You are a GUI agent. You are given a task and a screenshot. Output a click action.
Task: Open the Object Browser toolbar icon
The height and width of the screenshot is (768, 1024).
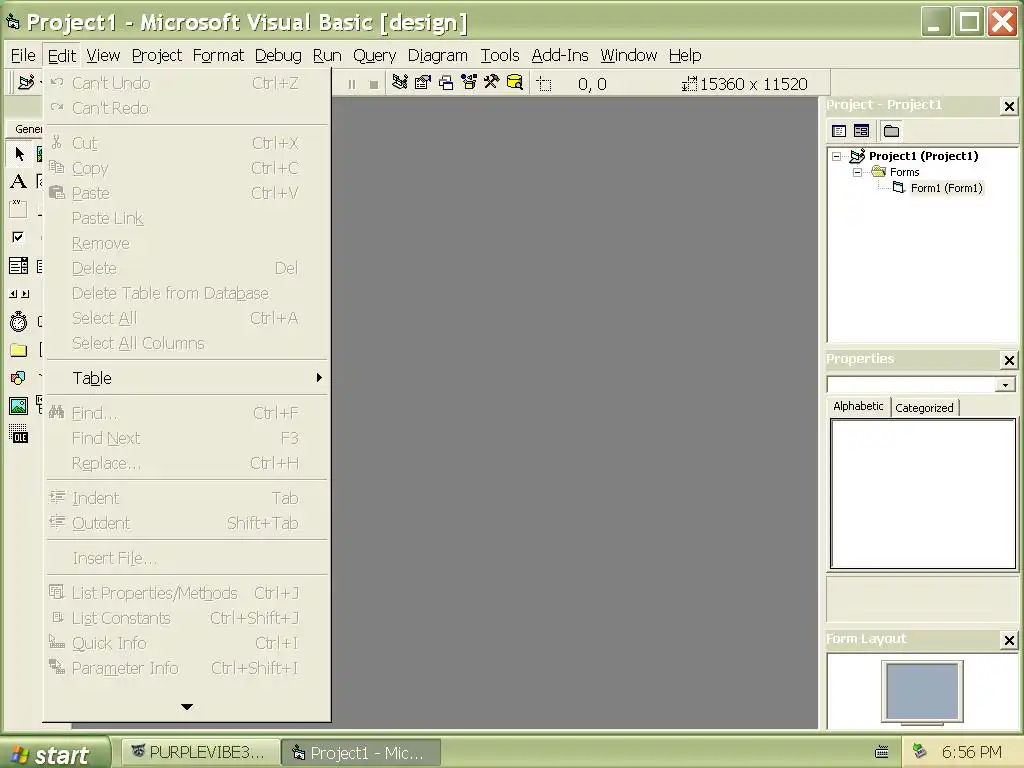469,83
